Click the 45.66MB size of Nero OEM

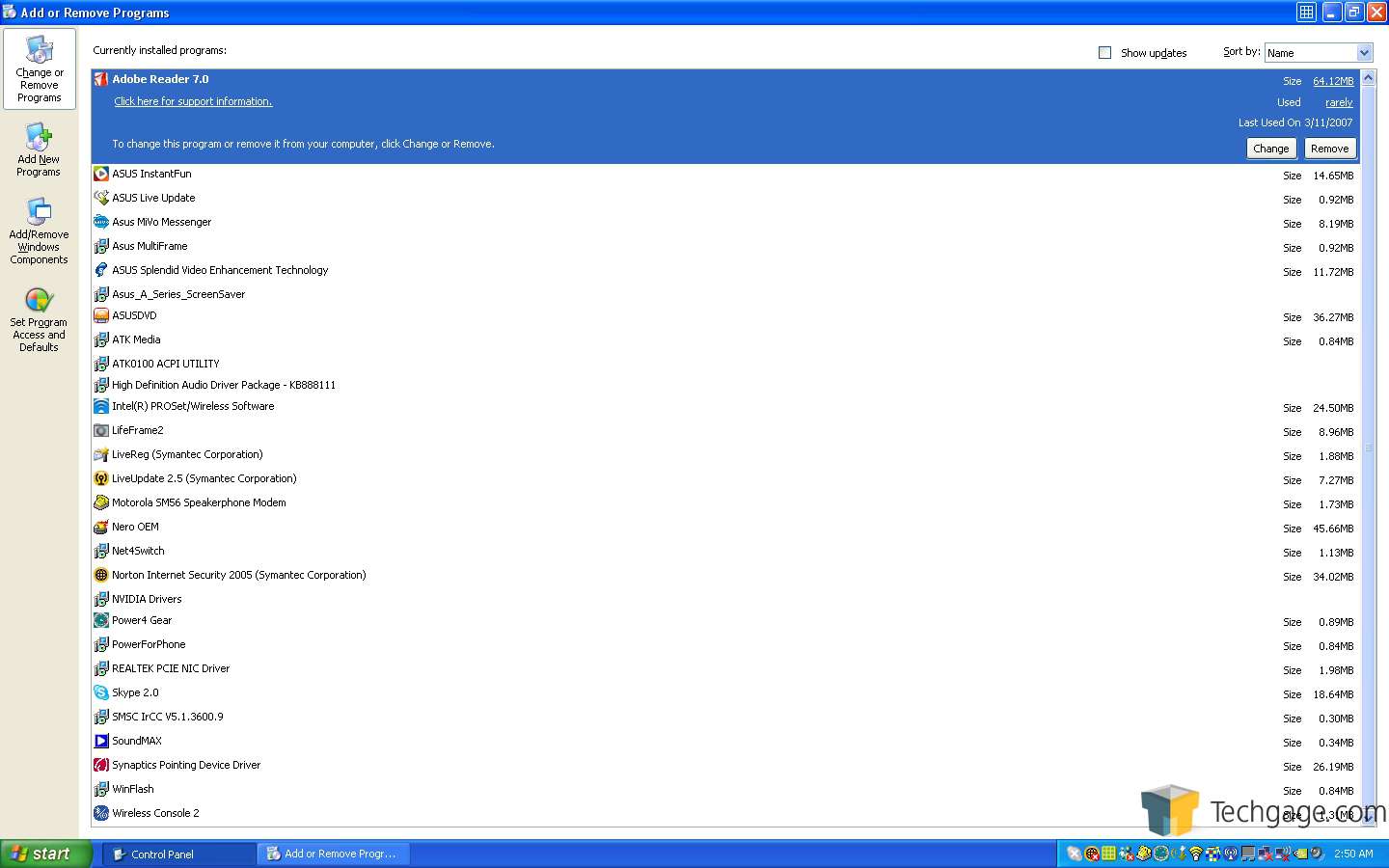1333,529
